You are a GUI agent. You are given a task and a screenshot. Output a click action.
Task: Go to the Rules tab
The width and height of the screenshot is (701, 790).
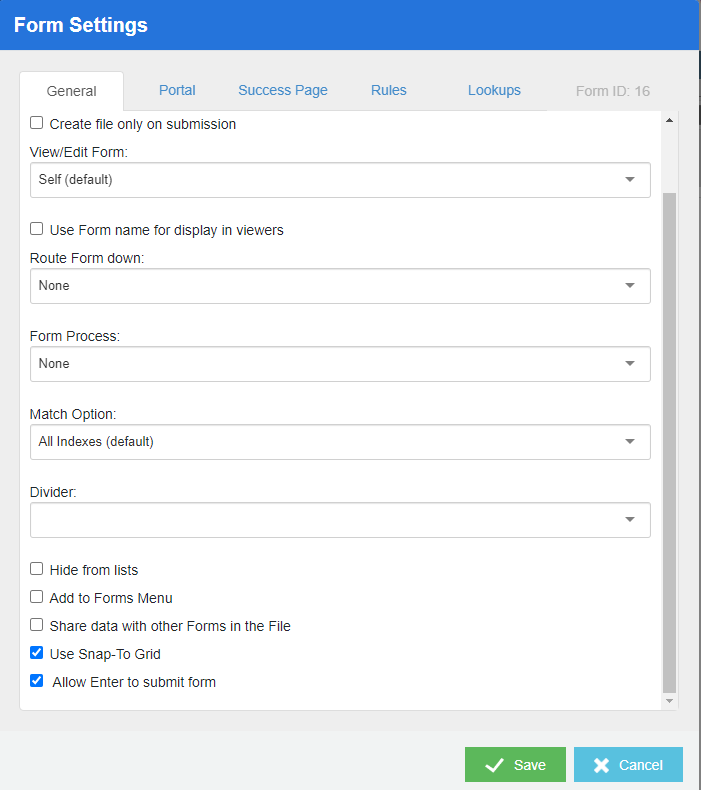pyautogui.click(x=389, y=90)
